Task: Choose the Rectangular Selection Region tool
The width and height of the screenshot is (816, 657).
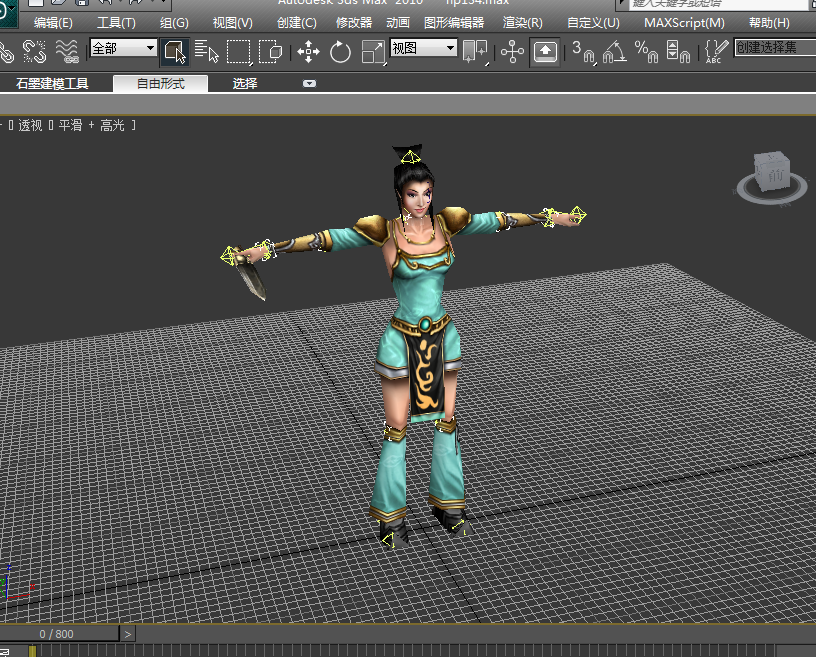Action: coord(239,52)
